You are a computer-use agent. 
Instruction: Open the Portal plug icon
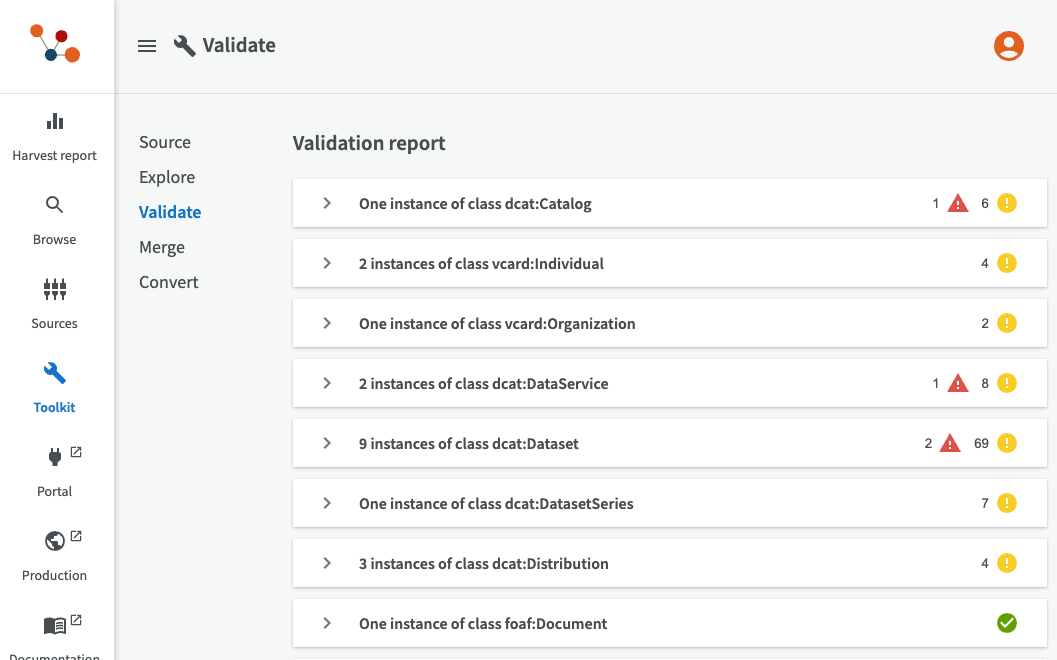[55, 458]
